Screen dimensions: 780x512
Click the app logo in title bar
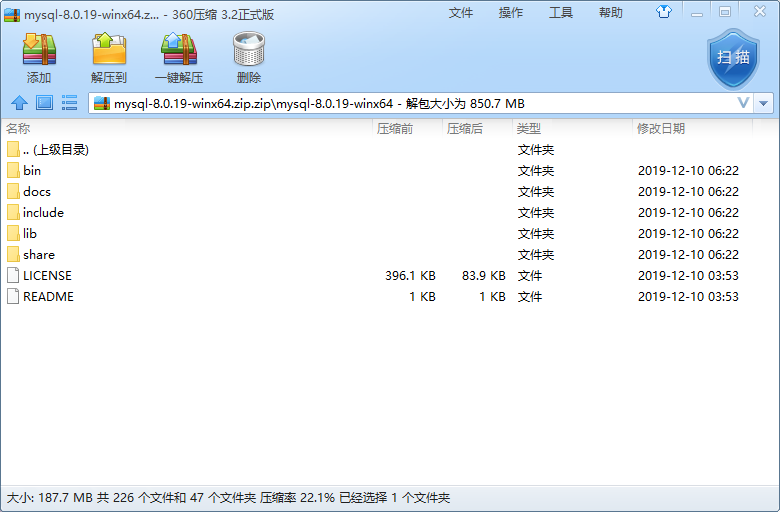tap(12, 15)
